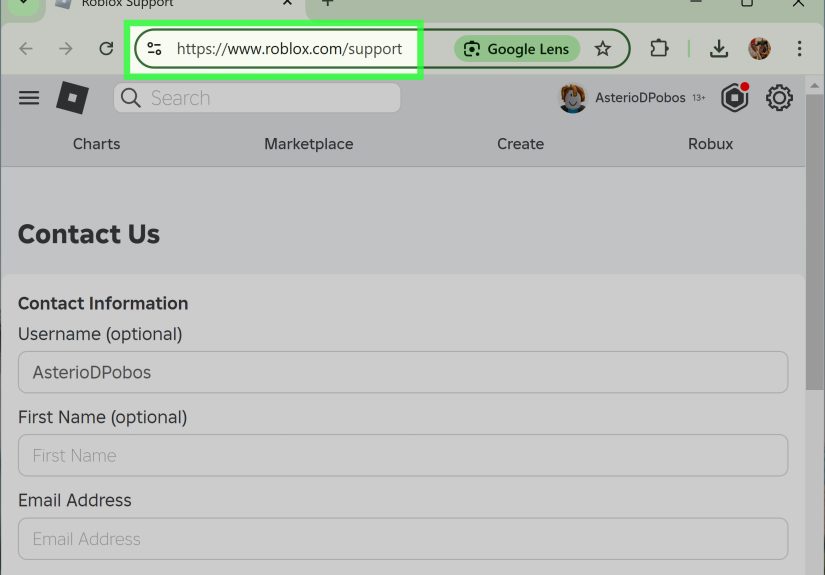The width and height of the screenshot is (825, 575).
Task: Open the Marketplace tab
Action: click(309, 144)
